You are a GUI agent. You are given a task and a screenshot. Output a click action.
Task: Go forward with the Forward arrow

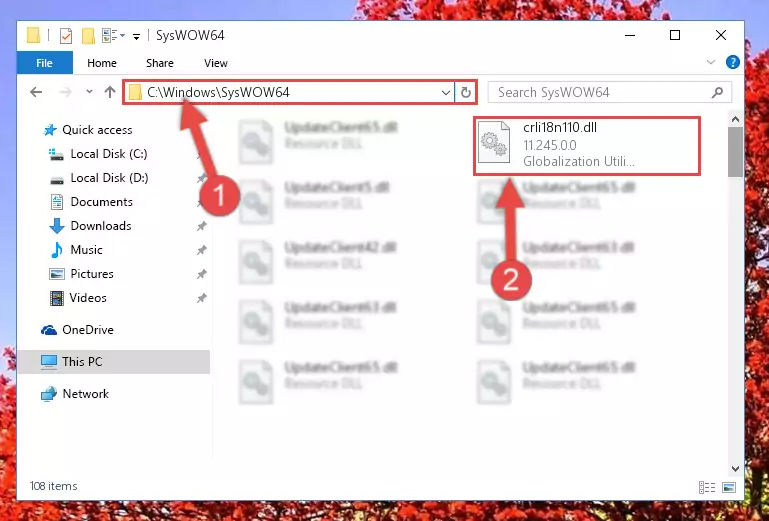pos(65,92)
